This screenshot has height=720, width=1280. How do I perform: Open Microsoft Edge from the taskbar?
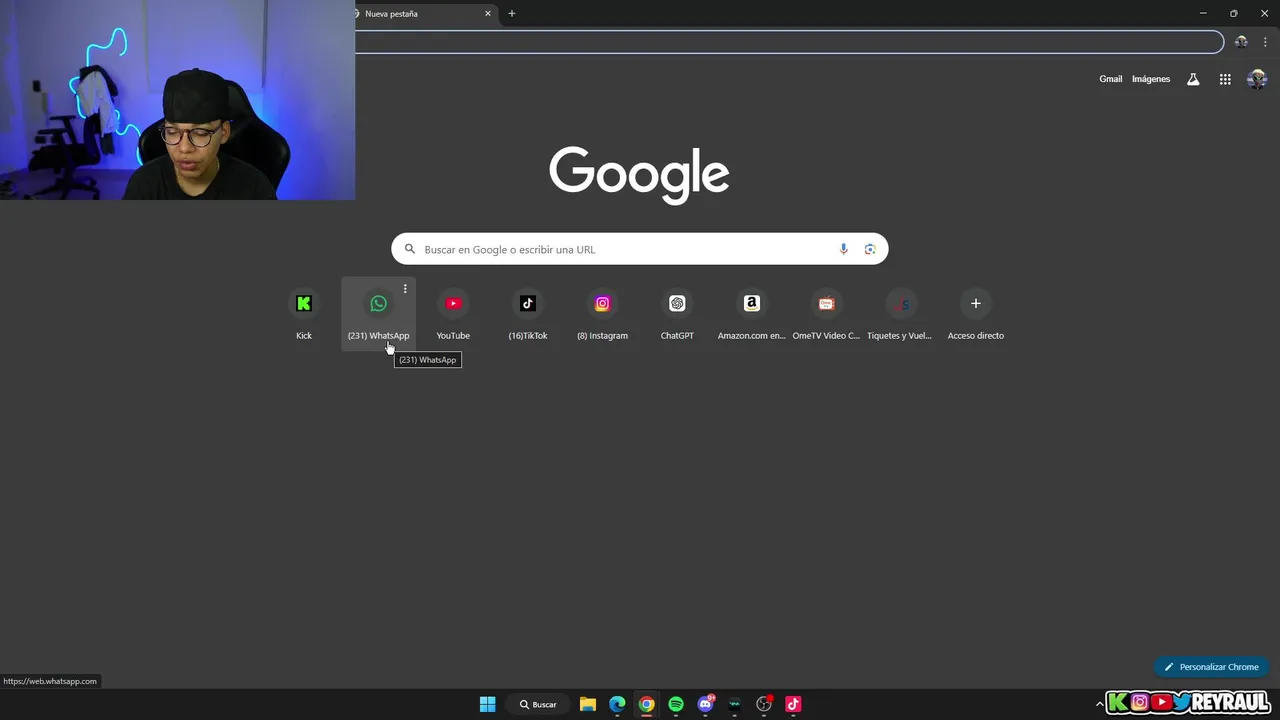coord(617,704)
